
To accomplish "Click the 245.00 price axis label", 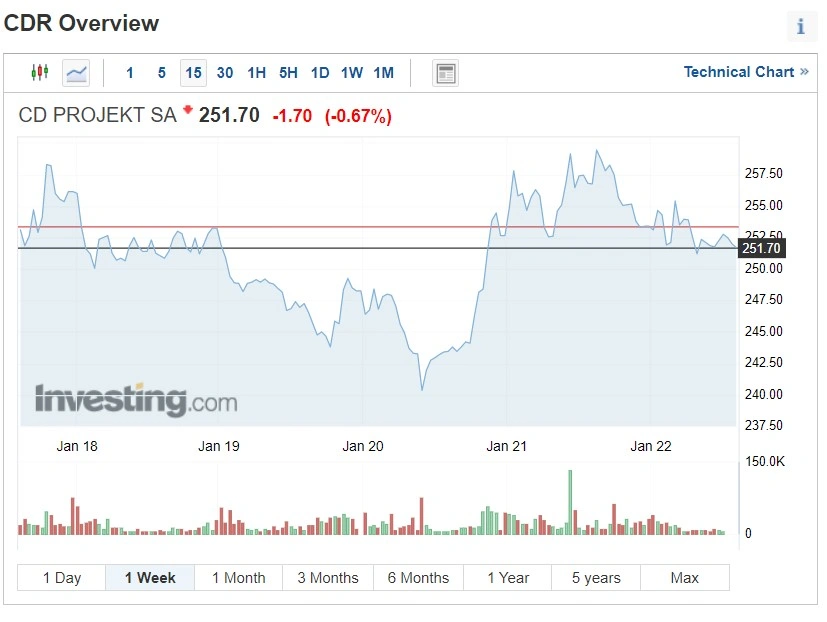I will coord(764,331).
